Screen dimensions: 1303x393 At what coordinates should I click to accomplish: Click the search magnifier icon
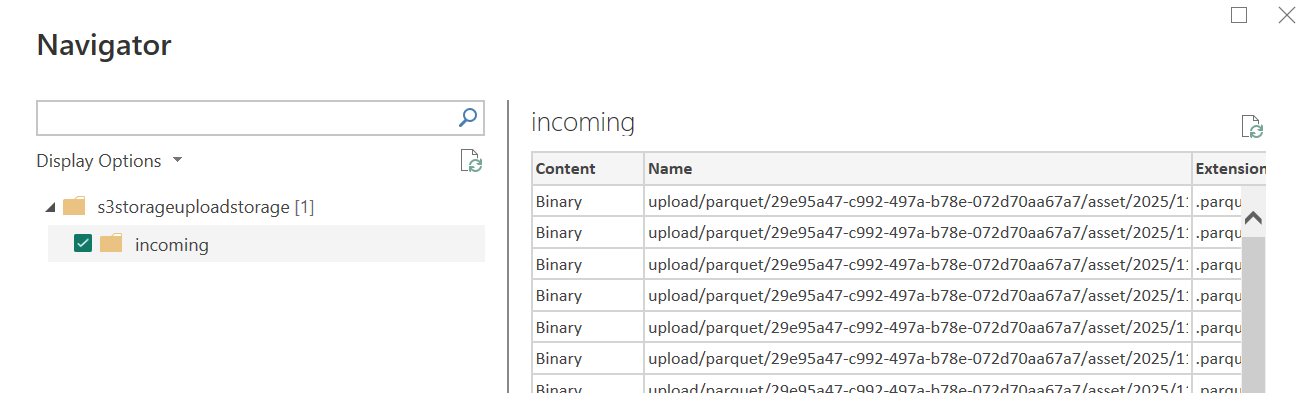(467, 118)
